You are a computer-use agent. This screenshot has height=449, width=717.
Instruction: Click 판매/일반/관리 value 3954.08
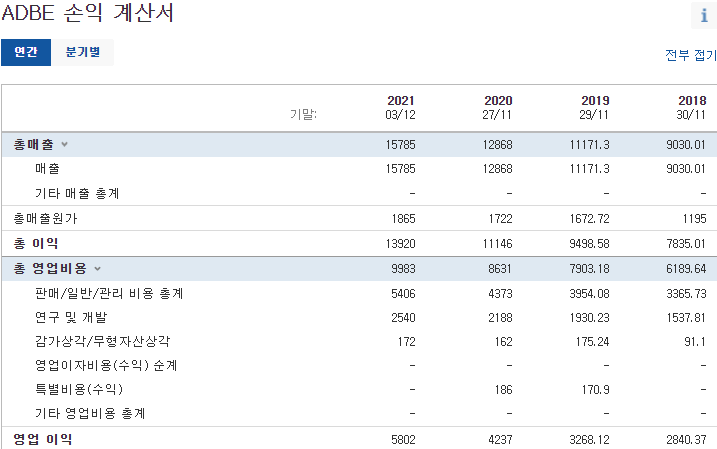click(x=589, y=294)
